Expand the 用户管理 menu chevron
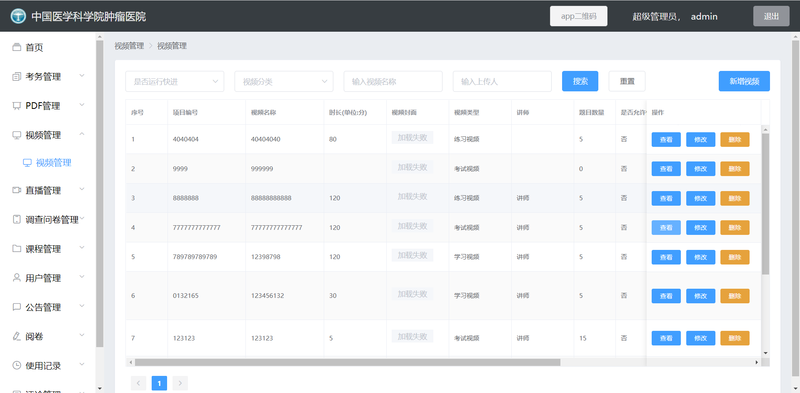Viewport: 800px width, 393px height. click(82, 277)
